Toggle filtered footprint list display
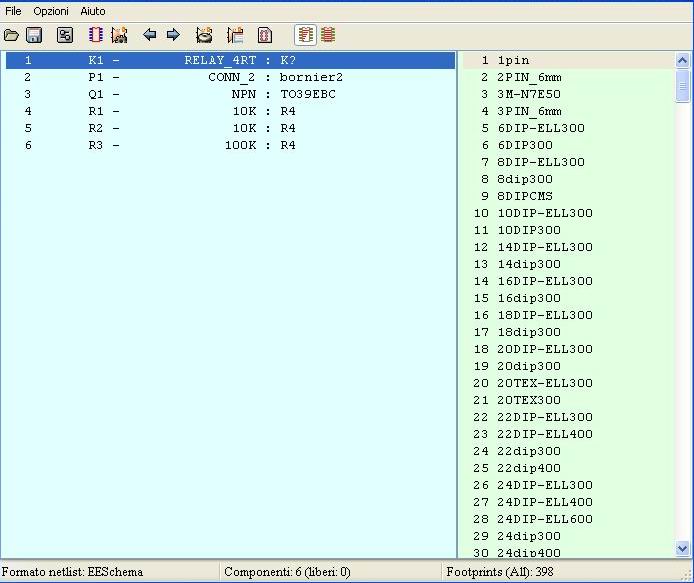 tap(305, 35)
